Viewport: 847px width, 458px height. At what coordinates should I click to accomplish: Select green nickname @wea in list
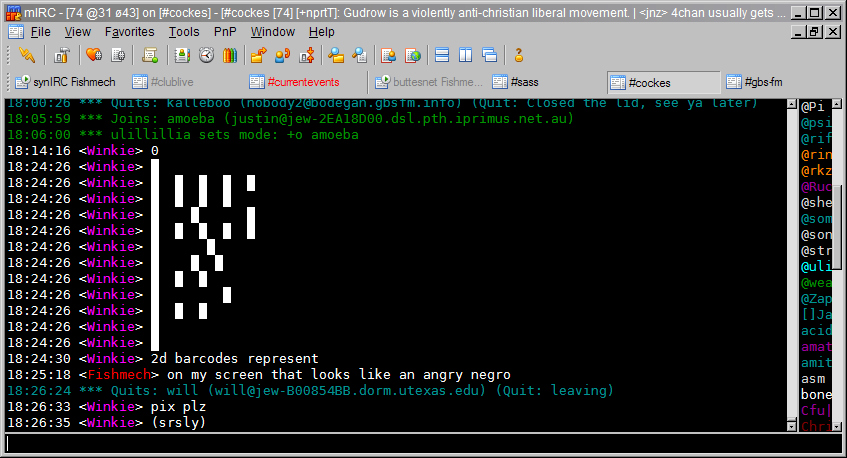[816, 282]
